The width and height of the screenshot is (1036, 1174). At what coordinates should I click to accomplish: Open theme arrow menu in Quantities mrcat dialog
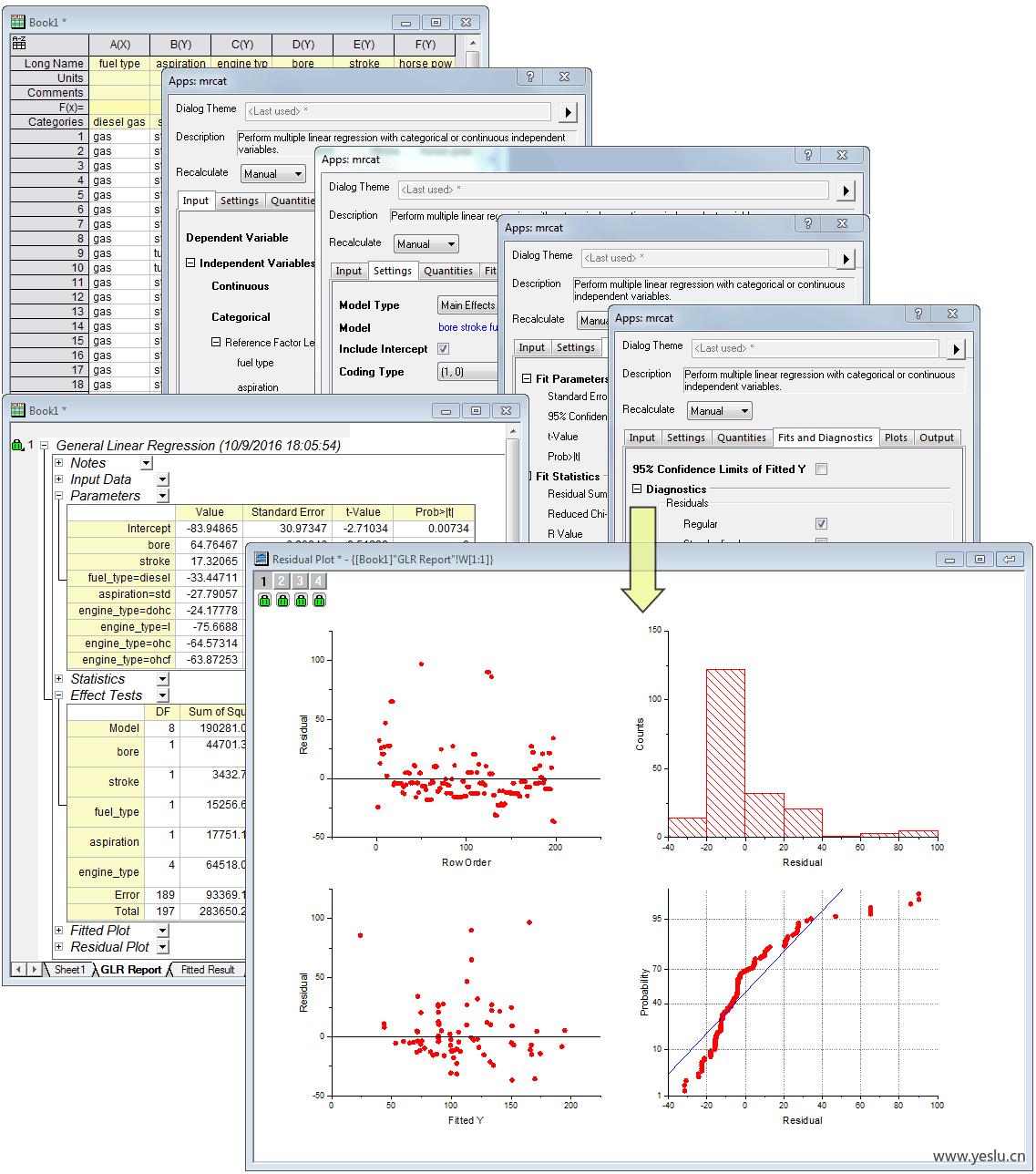click(846, 259)
